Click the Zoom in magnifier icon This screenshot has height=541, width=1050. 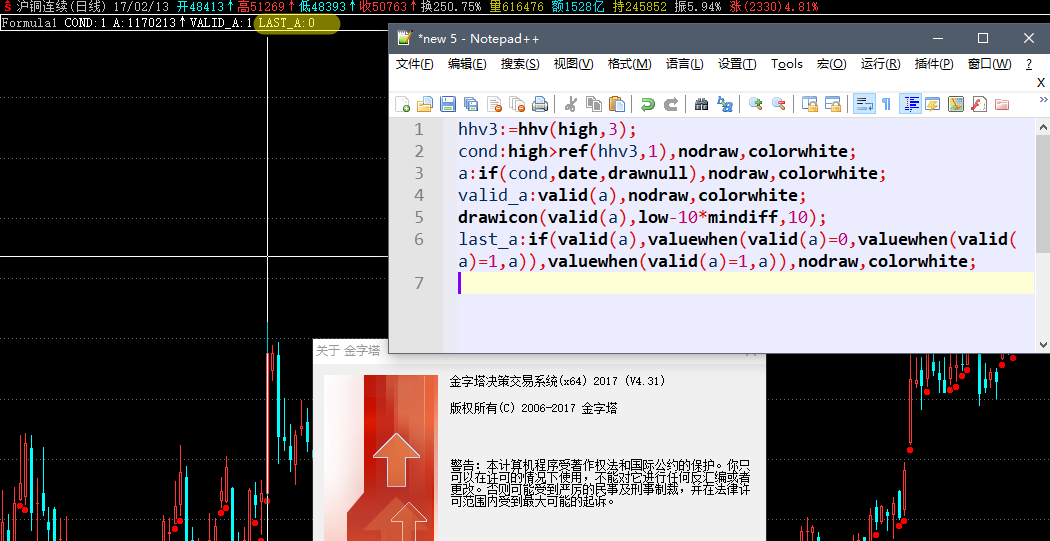click(x=755, y=104)
